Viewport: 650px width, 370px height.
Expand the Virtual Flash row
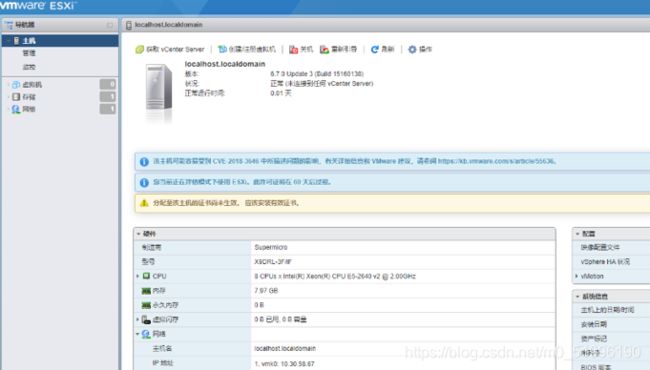(138, 319)
